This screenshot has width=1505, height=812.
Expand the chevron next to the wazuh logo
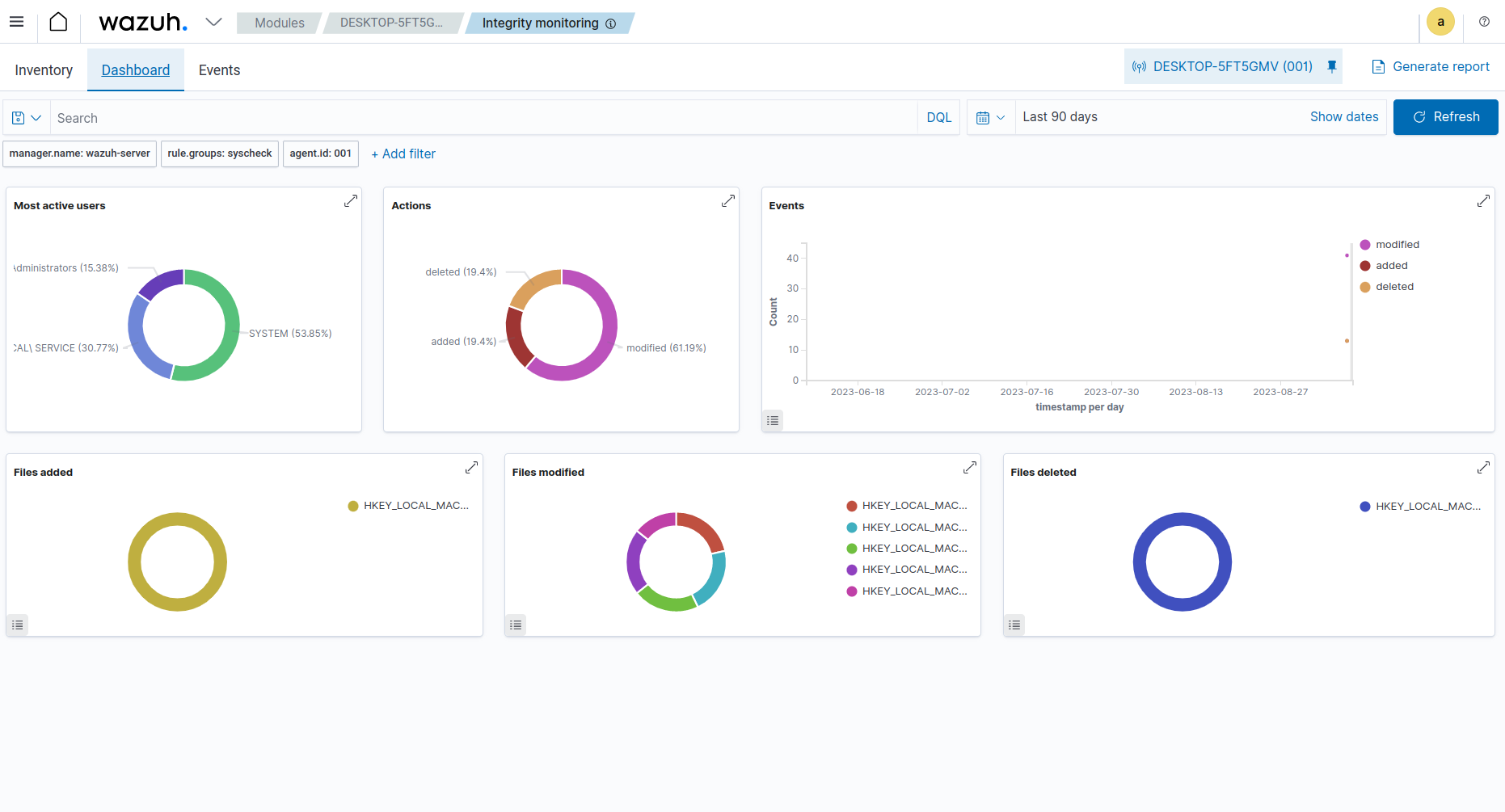tap(213, 22)
